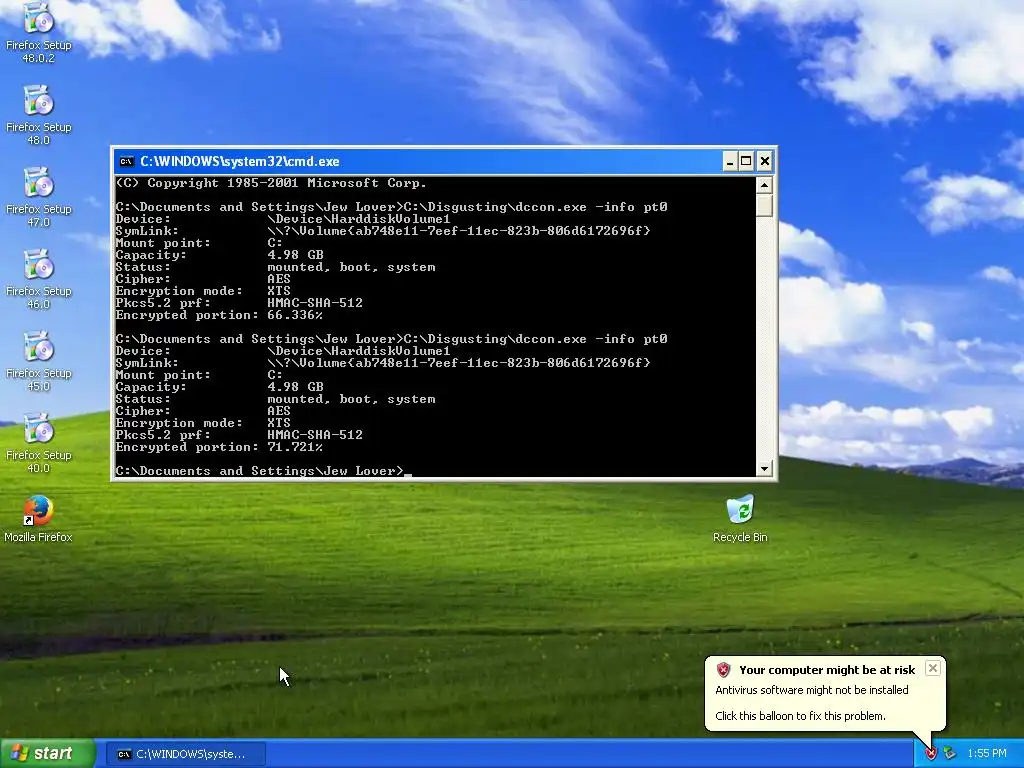The image size is (1024, 768).
Task: Maximize the cmd.exe window
Action: pos(746,161)
